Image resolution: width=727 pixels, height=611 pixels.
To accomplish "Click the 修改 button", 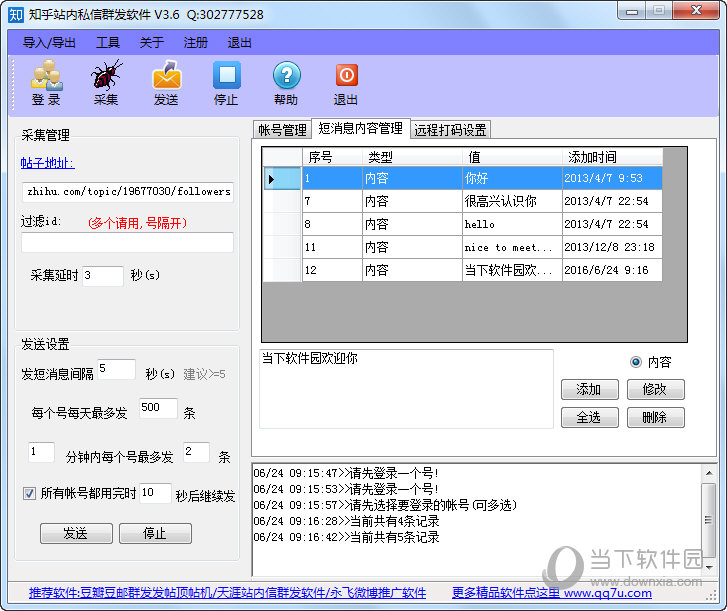I will tap(655, 389).
